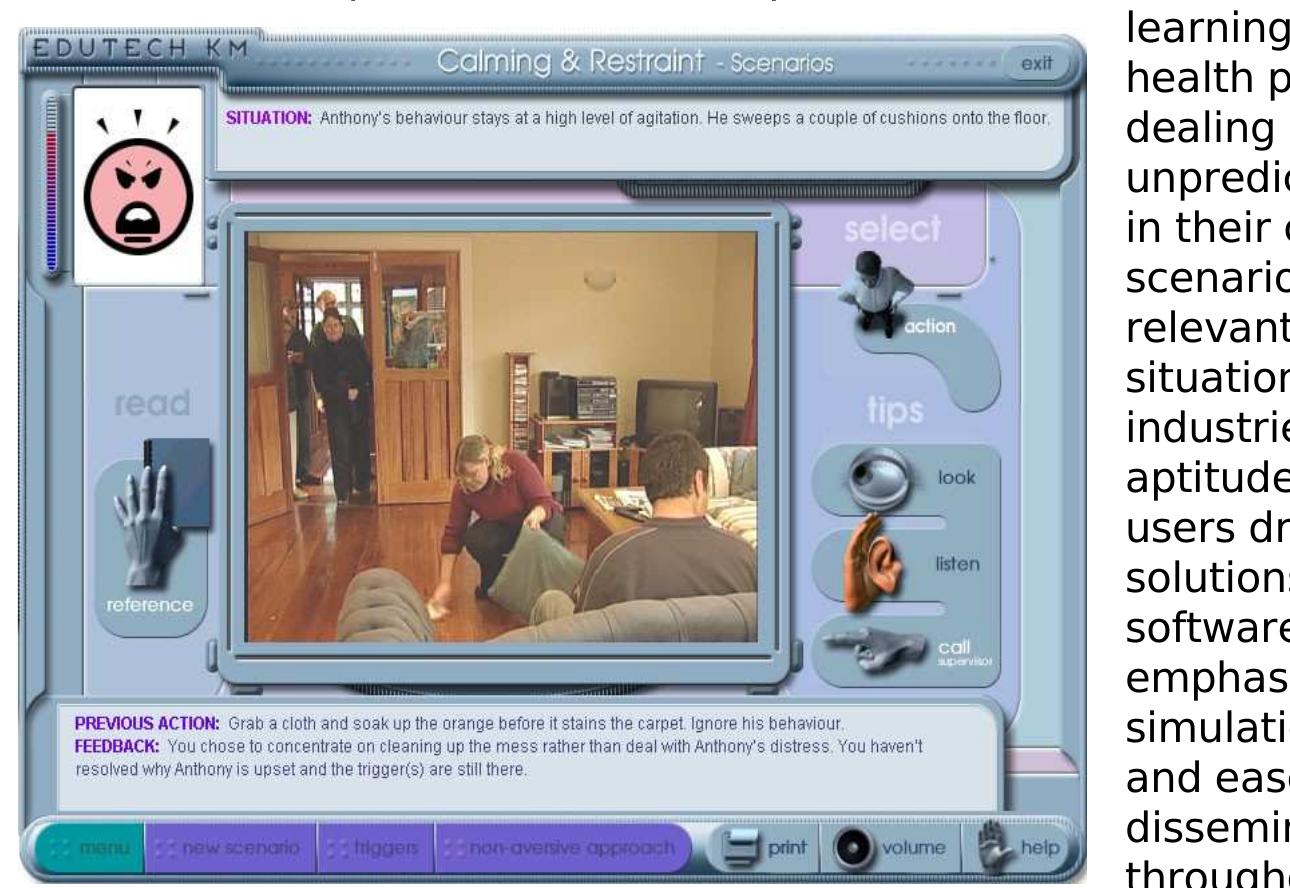Open the triggers tab
This screenshot has height=888, width=1290.
click(x=376, y=850)
